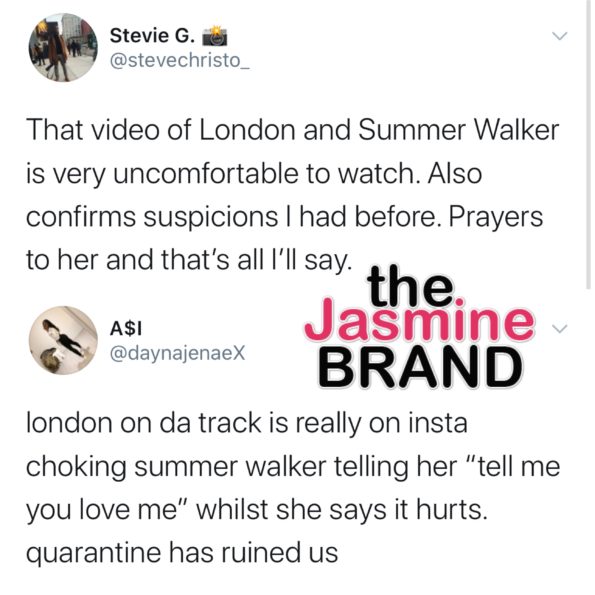Open the tweet starting "london on da track"
595x595 pixels.
(x=293, y=488)
